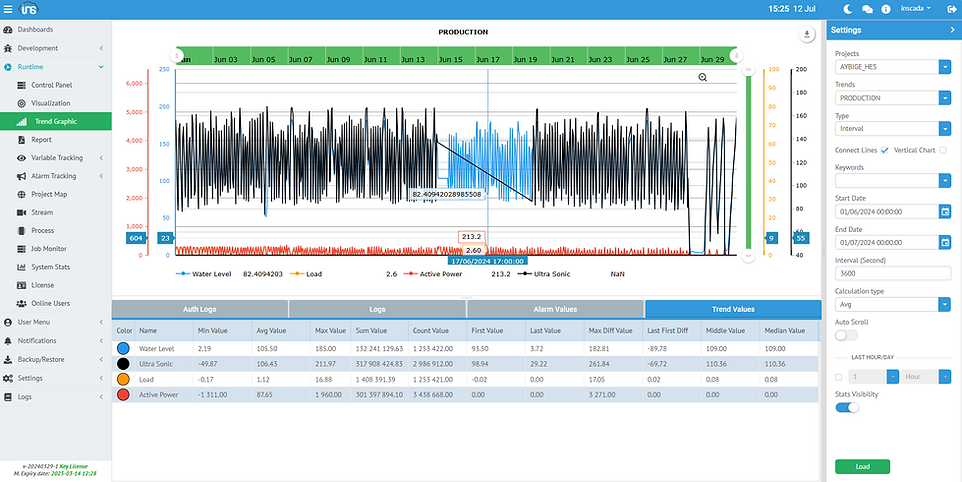962x482 pixels.
Task: Click the info icon in header
Action: point(885,8)
